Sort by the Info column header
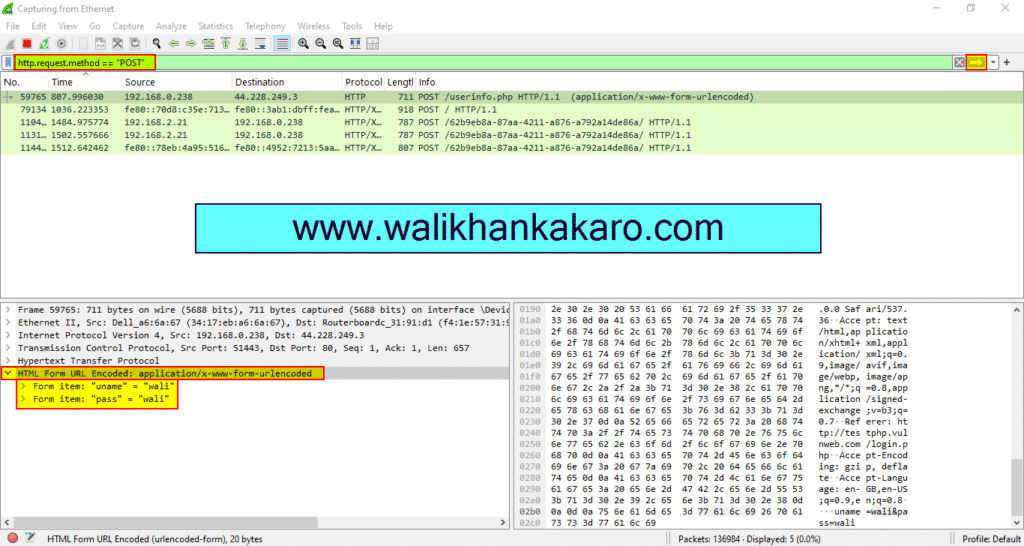The width and height of the screenshot is (1024, 546). [718, 82]
